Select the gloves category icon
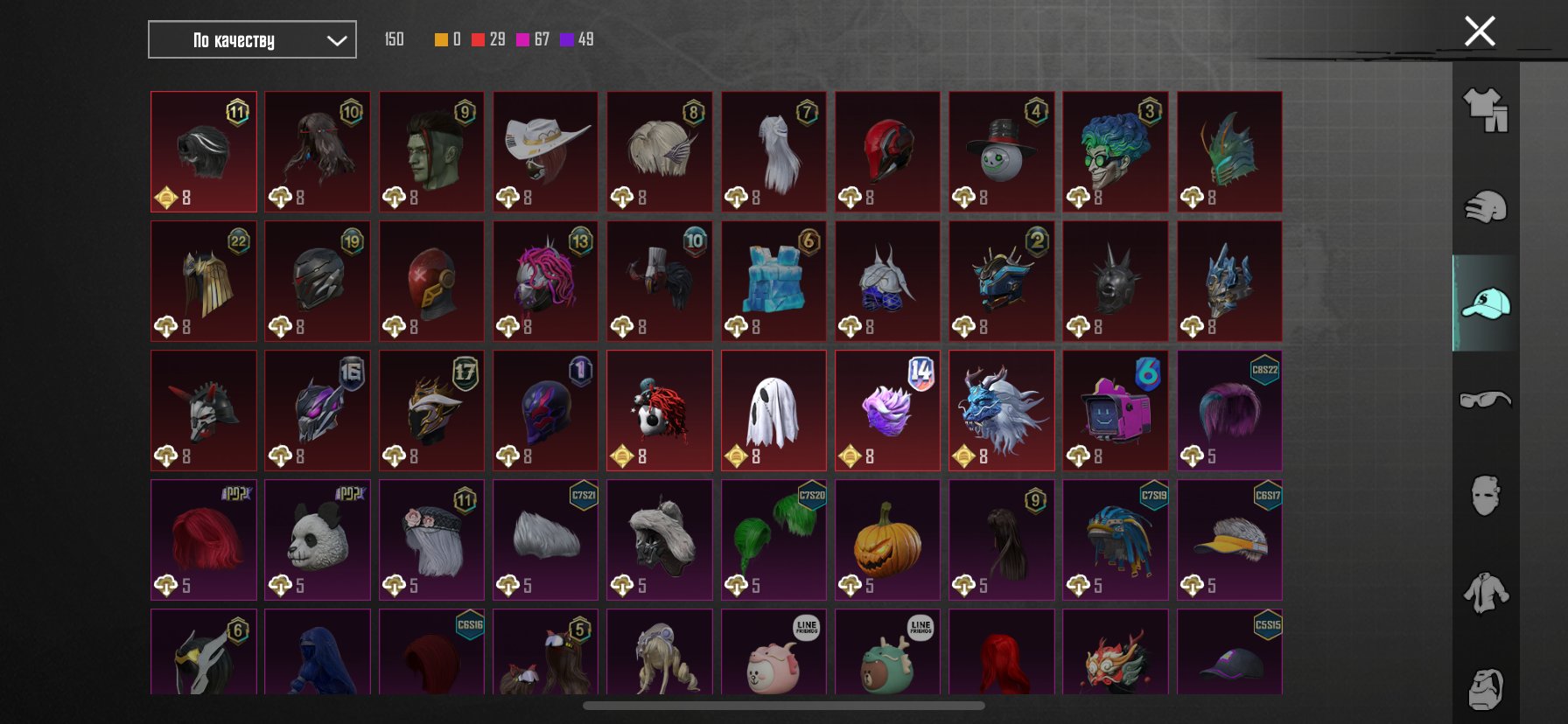 1486,207
